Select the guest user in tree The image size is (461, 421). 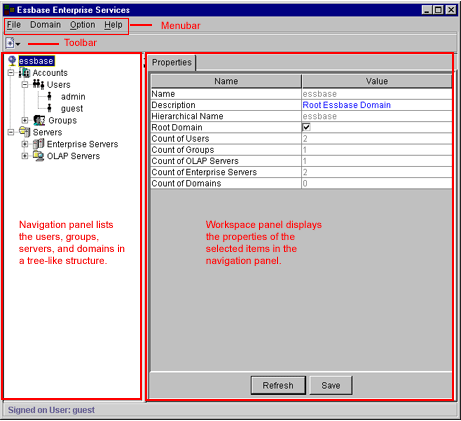[x=72, y=109]
